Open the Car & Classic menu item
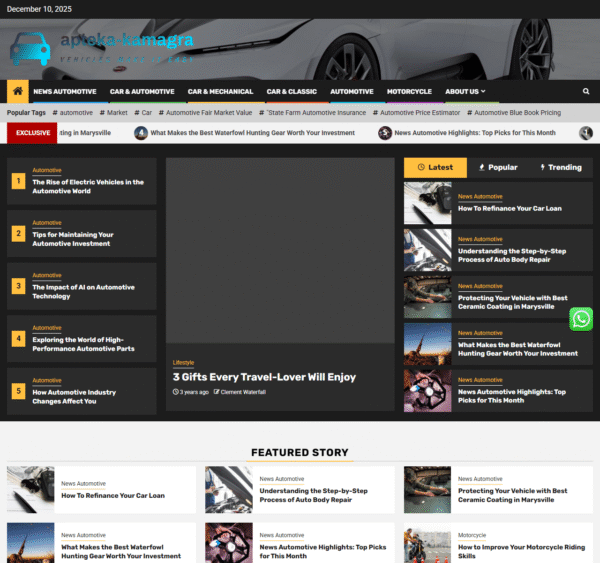The height and width of the screenshot is (563, 600). click(x=291, y=92)
